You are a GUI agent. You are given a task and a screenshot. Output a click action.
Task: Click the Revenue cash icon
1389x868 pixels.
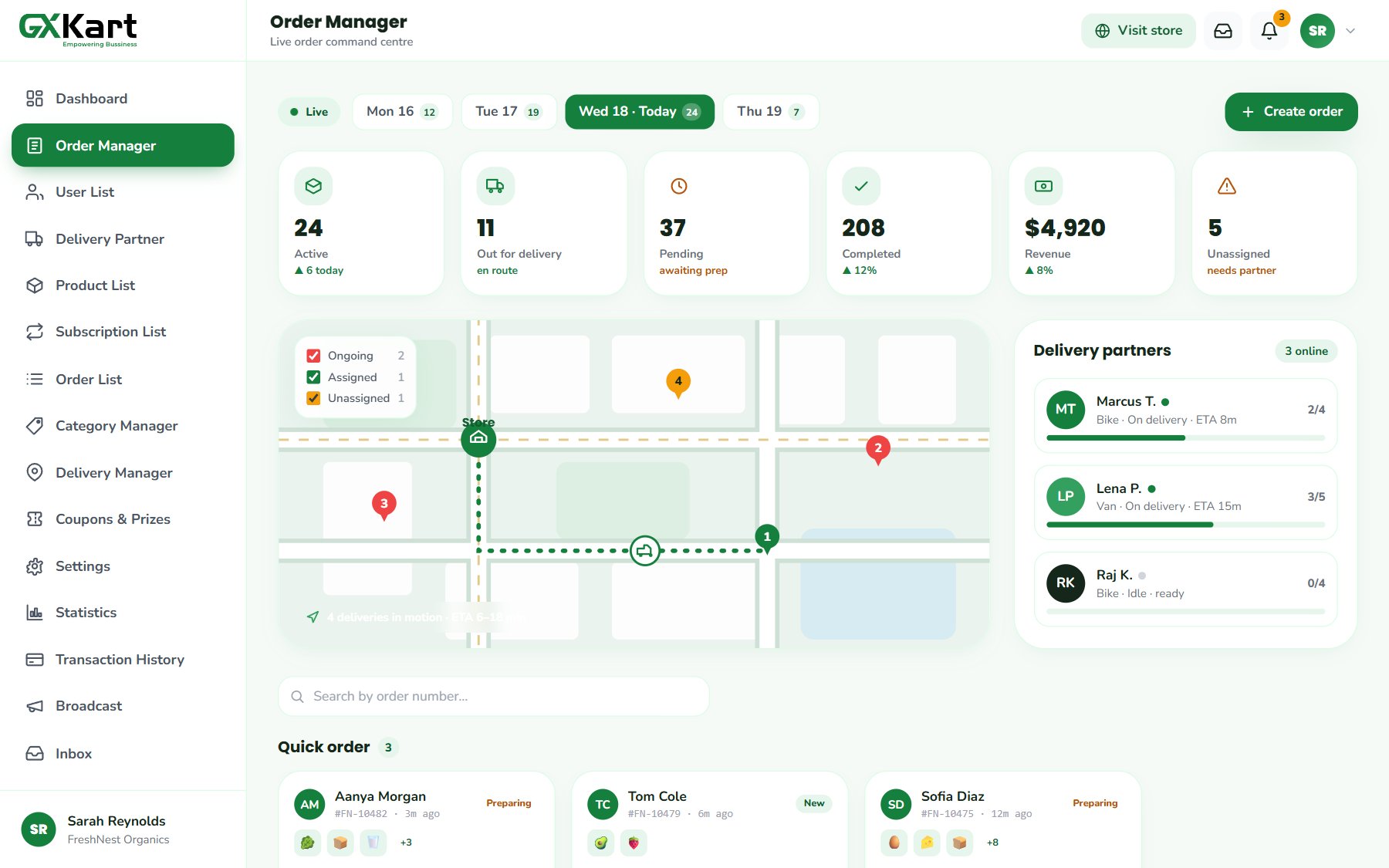(1043, 186)
